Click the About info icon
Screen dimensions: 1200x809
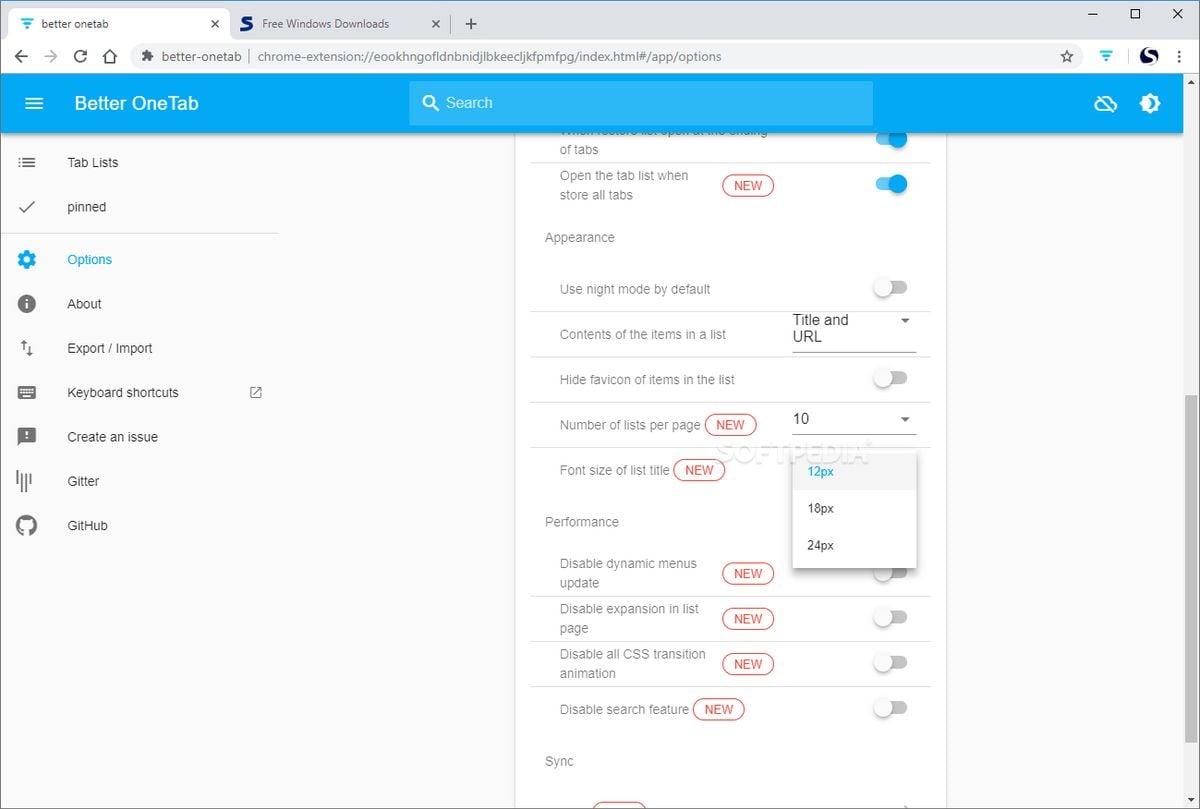[27, 304]
